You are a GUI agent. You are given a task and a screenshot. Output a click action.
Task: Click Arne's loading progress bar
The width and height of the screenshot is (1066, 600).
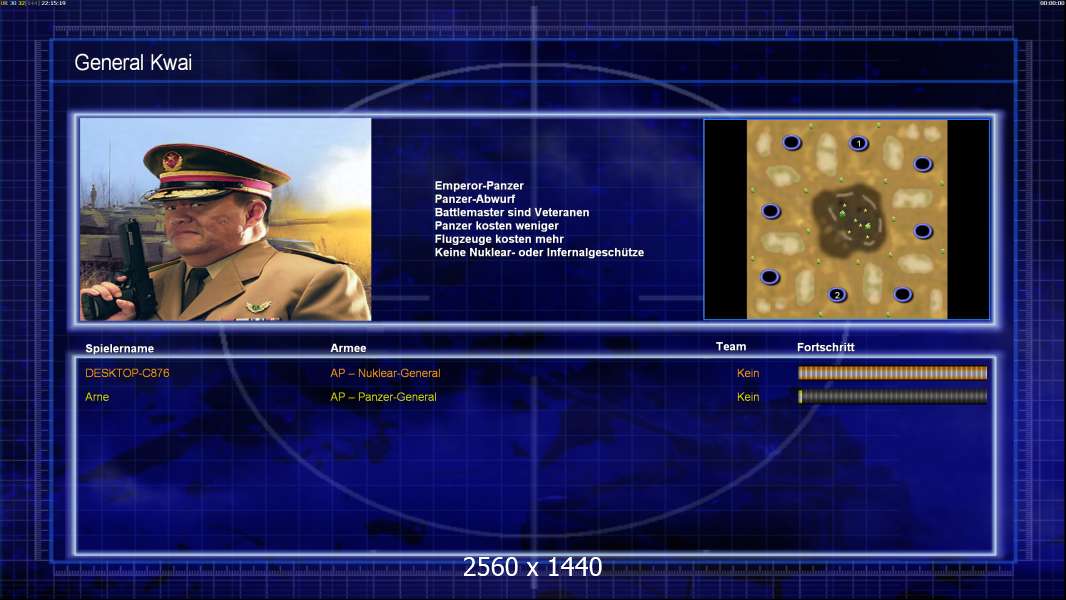point(893,396)
